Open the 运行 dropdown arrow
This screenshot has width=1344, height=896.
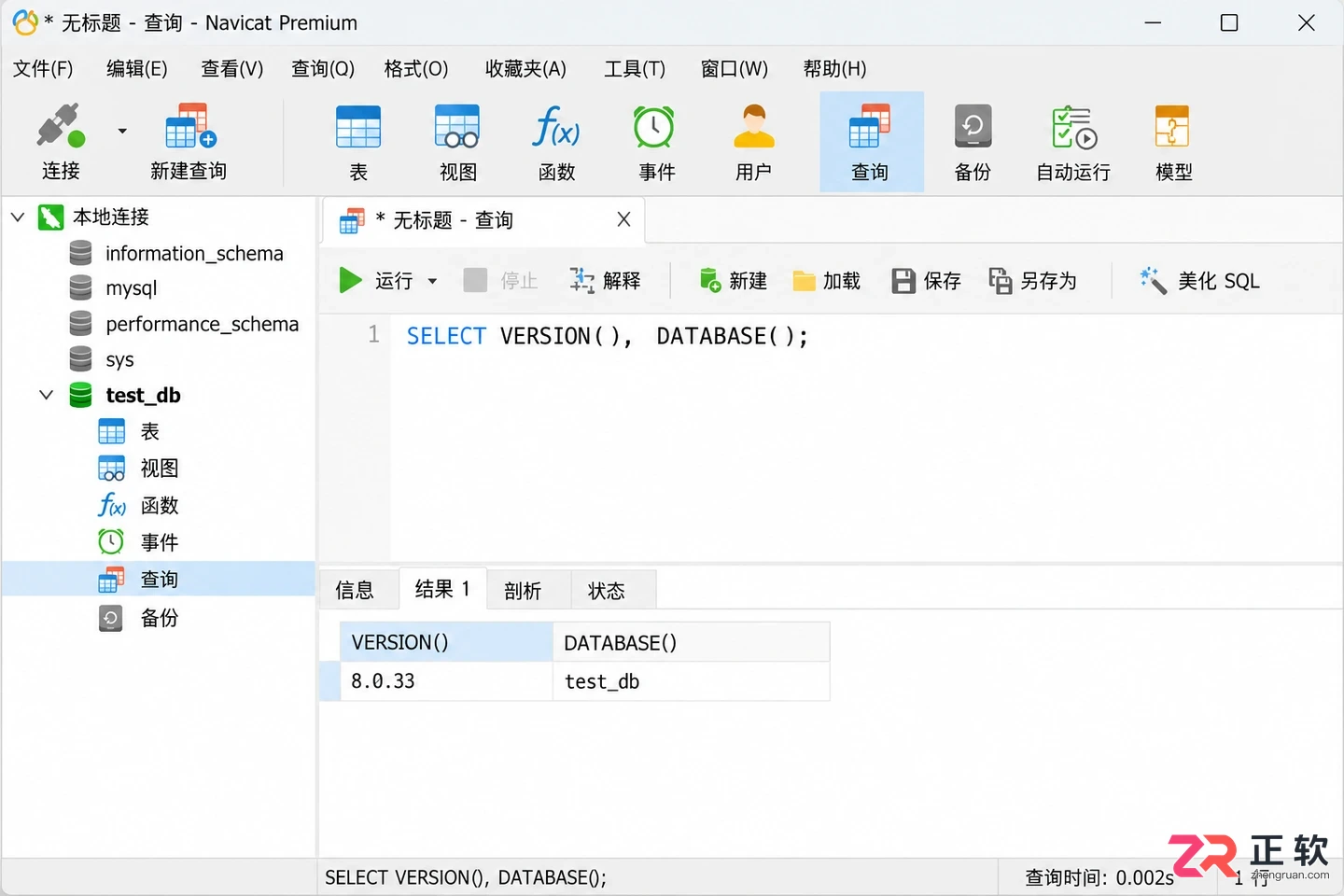(432, 281)
